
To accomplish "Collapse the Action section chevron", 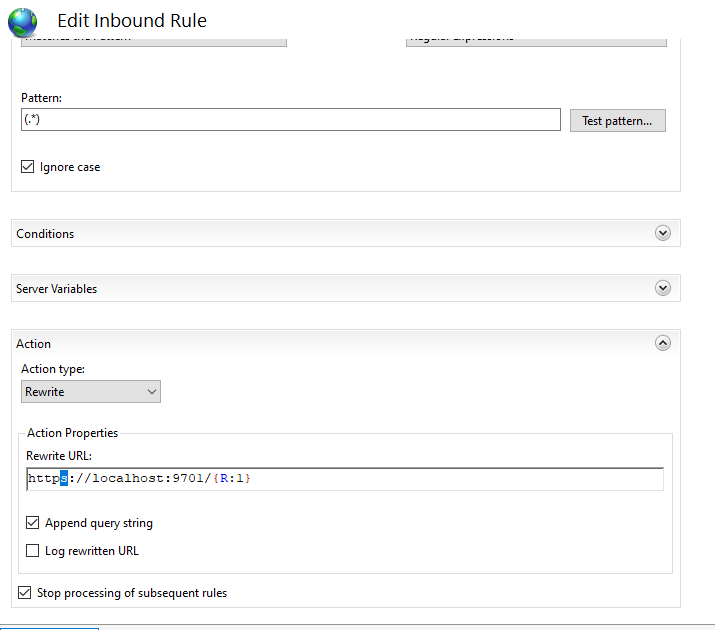I will click(662, 343).
